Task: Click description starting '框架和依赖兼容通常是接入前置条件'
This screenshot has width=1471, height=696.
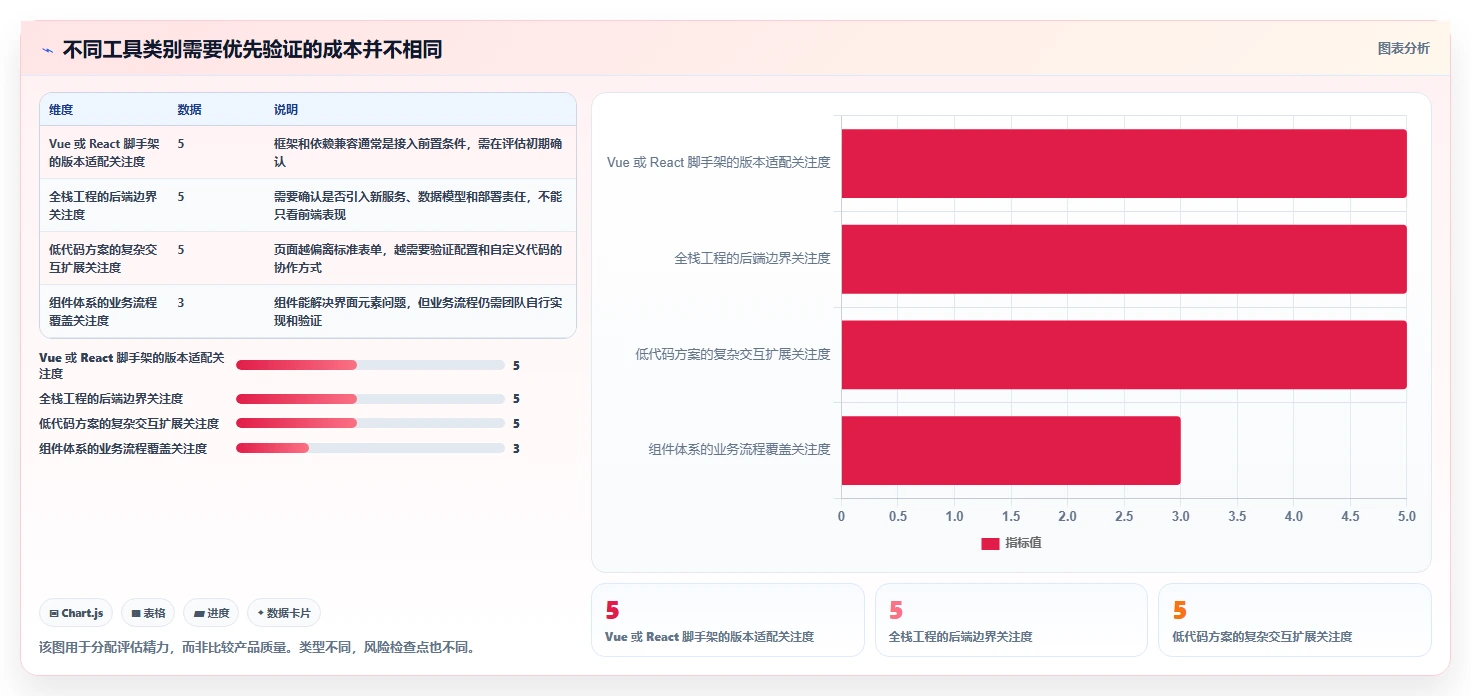Action: point(418,152)
